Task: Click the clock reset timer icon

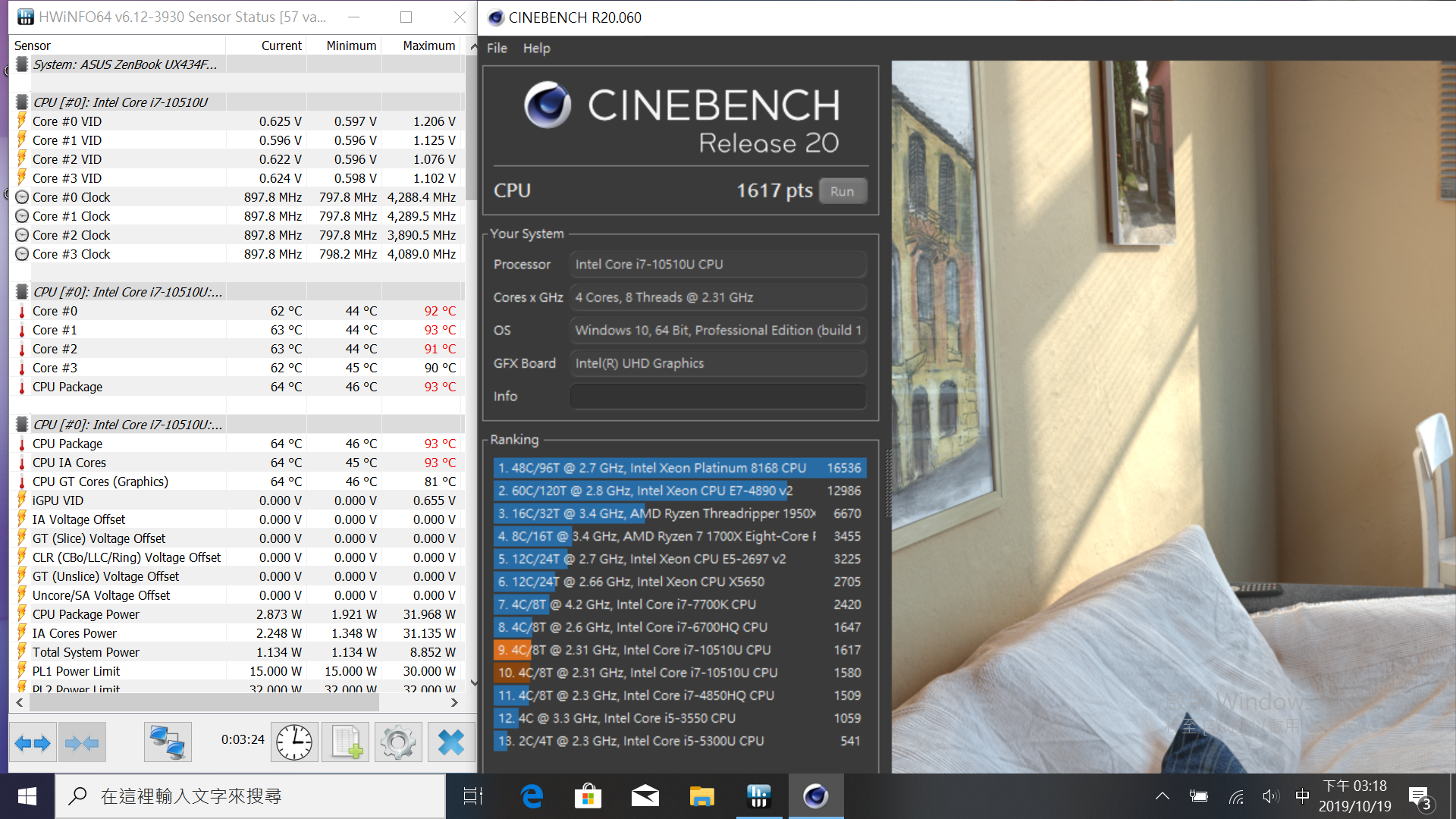Action: click(x=293, y=742)
